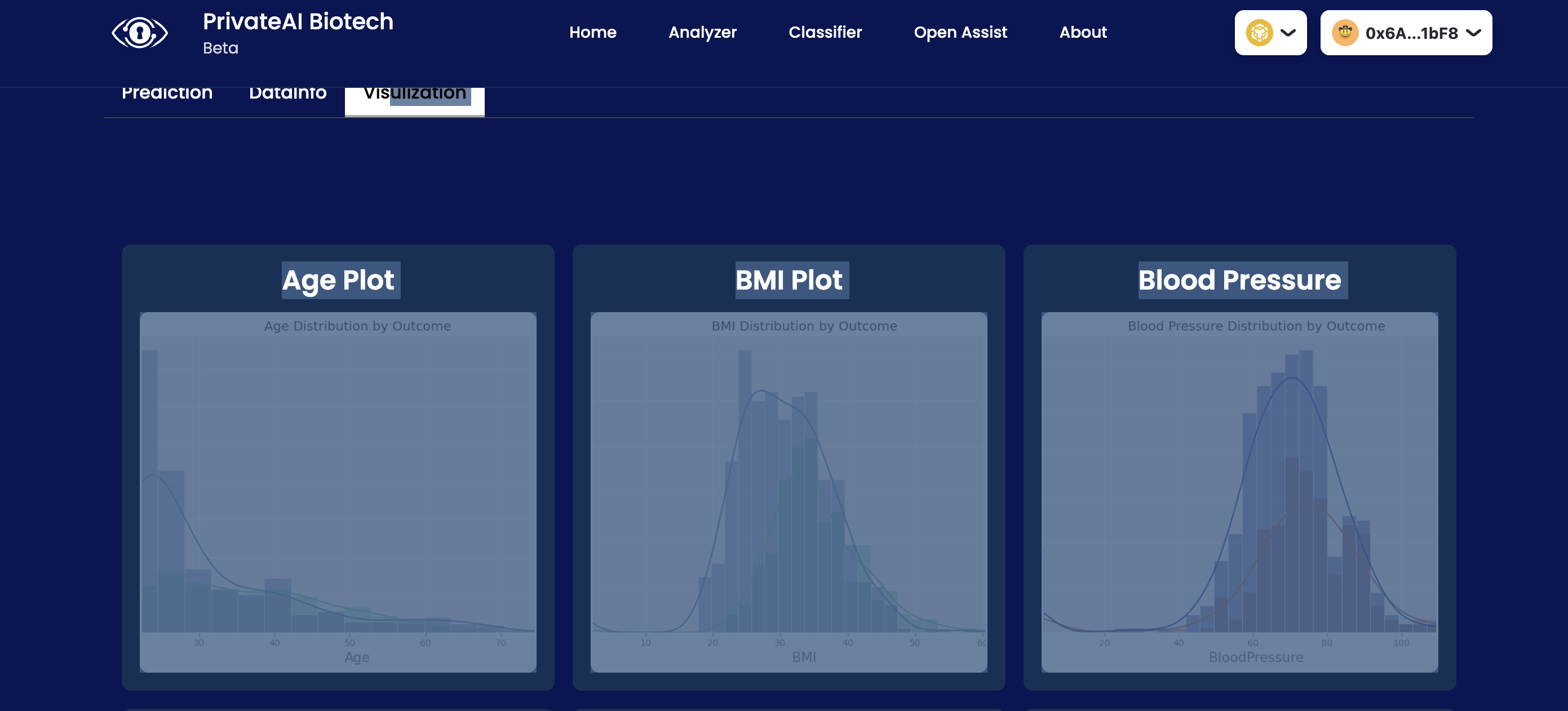The height and width of the screenshot is (711, 1568).
Task: Open the Age Distribution chart image
Action: (338, 491)
